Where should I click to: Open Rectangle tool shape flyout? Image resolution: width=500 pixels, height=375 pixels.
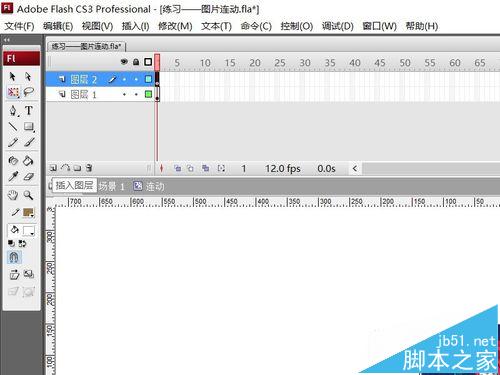pyautogui.click(x=29, y=127)
